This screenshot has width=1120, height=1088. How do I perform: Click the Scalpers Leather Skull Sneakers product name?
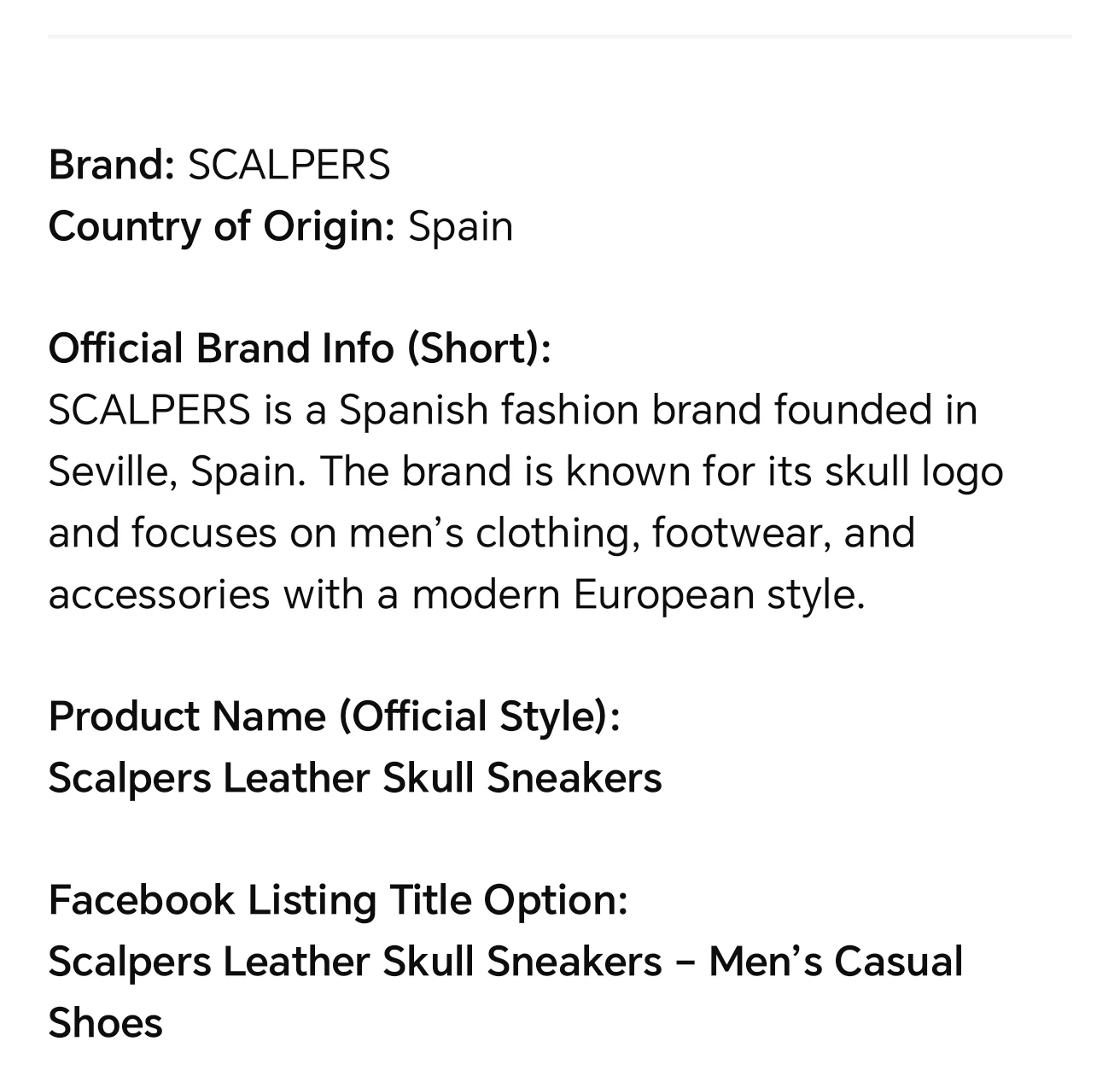[x=355, y=778]
